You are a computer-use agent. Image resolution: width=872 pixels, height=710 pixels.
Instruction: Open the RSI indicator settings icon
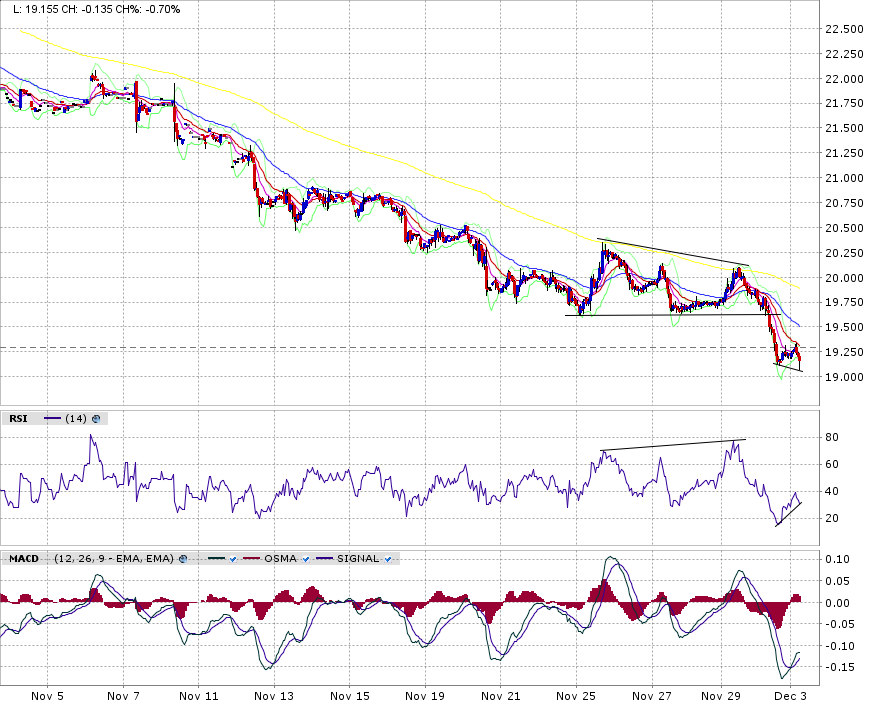(96, 419)
